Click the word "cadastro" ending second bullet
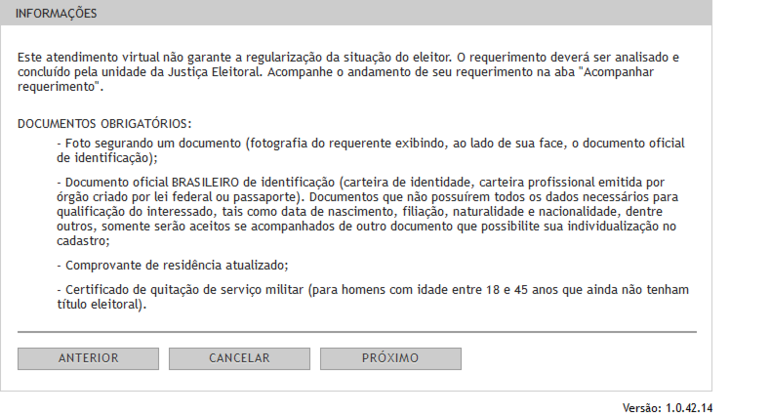The width and height of the screenshot is (771, 420). [x=81, y=241]
